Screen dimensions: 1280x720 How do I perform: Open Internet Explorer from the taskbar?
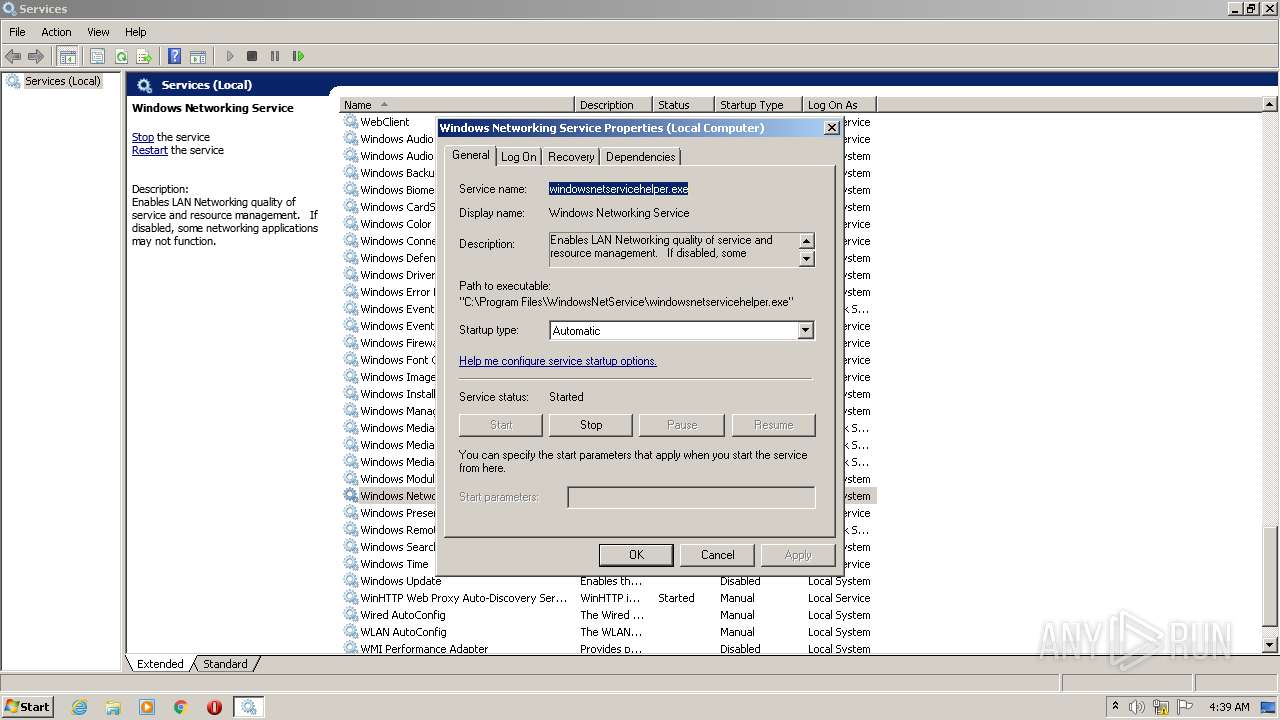(80, 707)
